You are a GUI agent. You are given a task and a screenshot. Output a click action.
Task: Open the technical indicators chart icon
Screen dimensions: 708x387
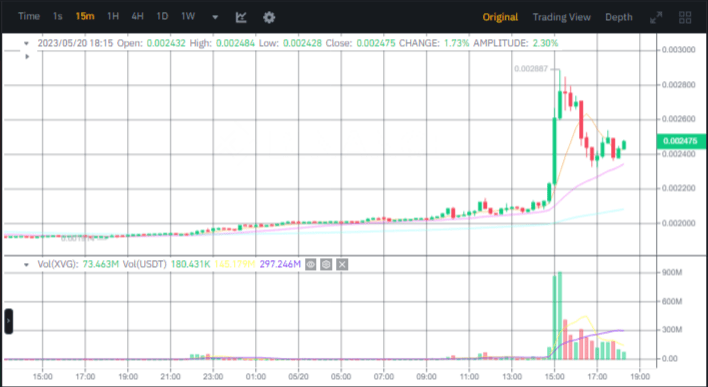click(241, 17)
